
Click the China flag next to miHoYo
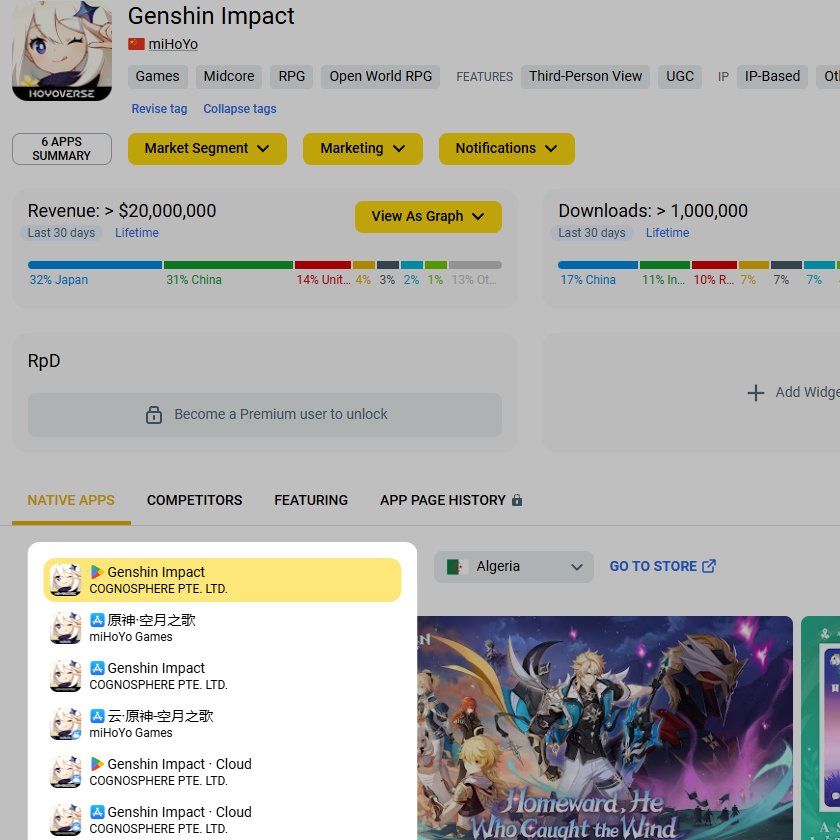[136, 44]
